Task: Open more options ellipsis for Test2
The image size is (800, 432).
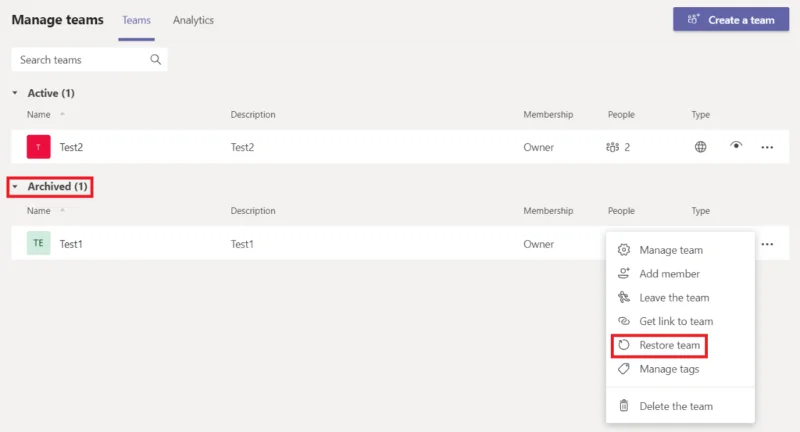Action: (x=767, y=147)
